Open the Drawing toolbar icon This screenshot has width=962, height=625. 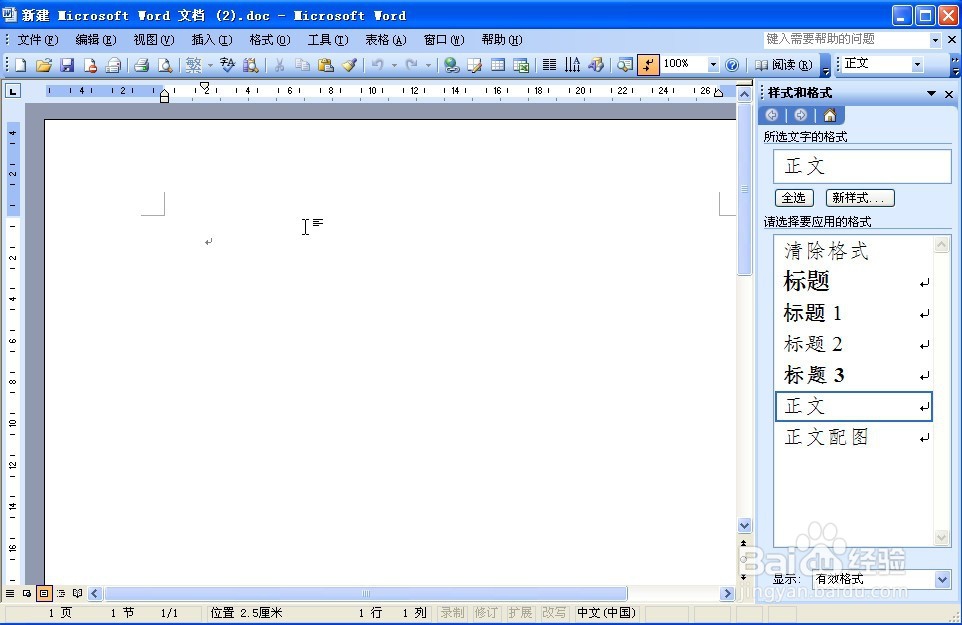point(595,64)
